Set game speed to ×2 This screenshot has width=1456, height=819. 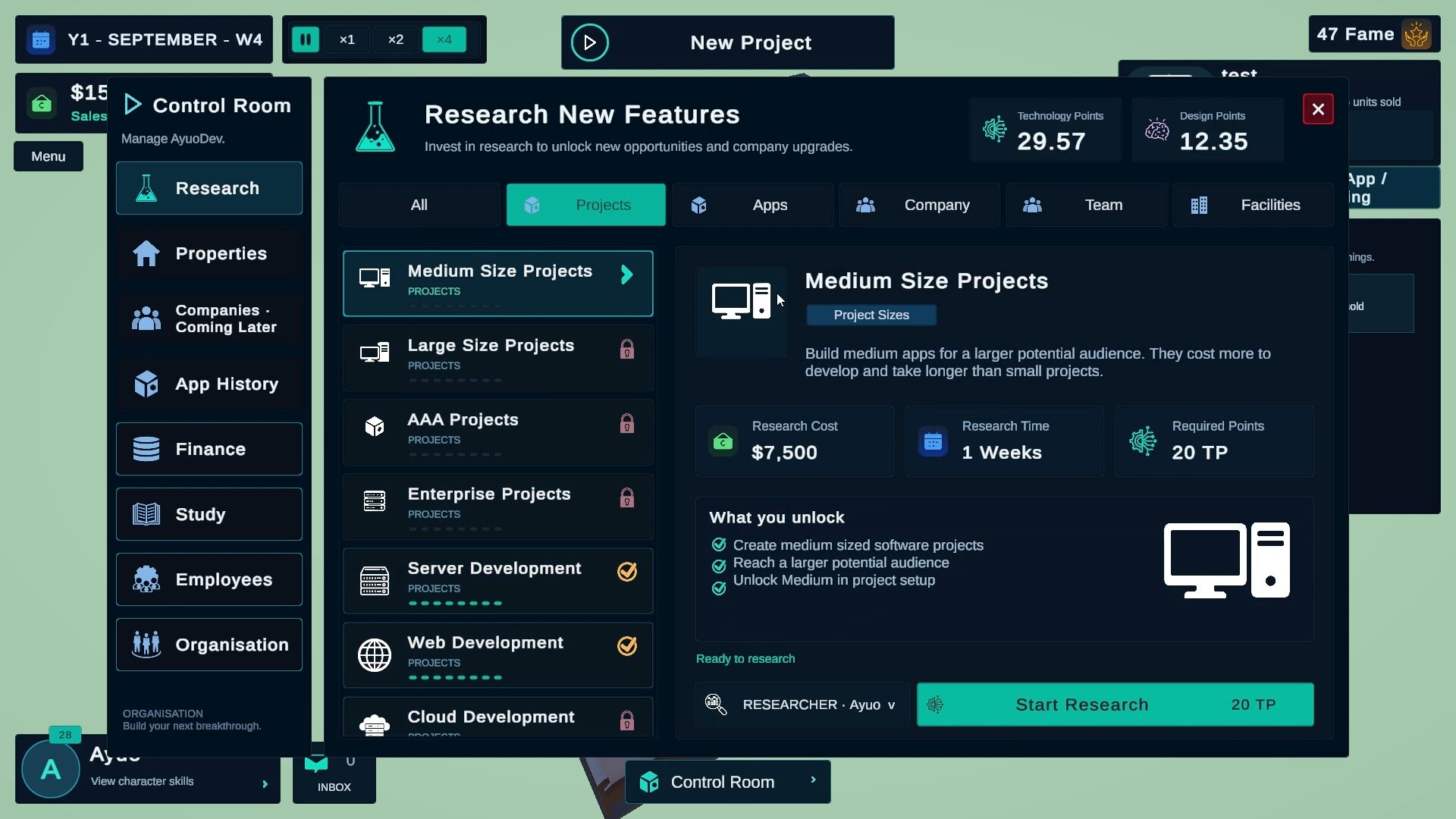coord(396,39)
